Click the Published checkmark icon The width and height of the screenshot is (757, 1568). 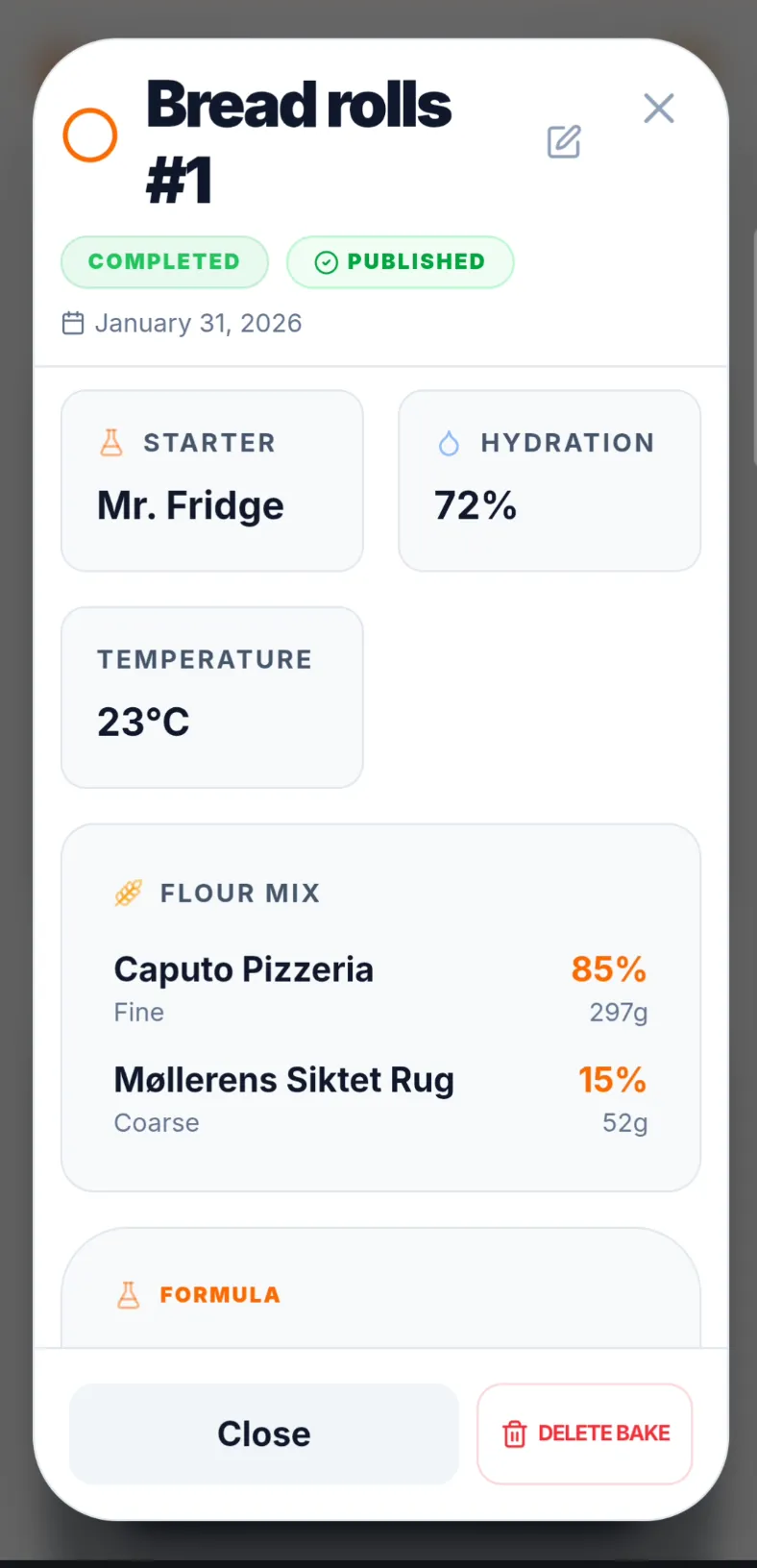[x=327, y=262]
